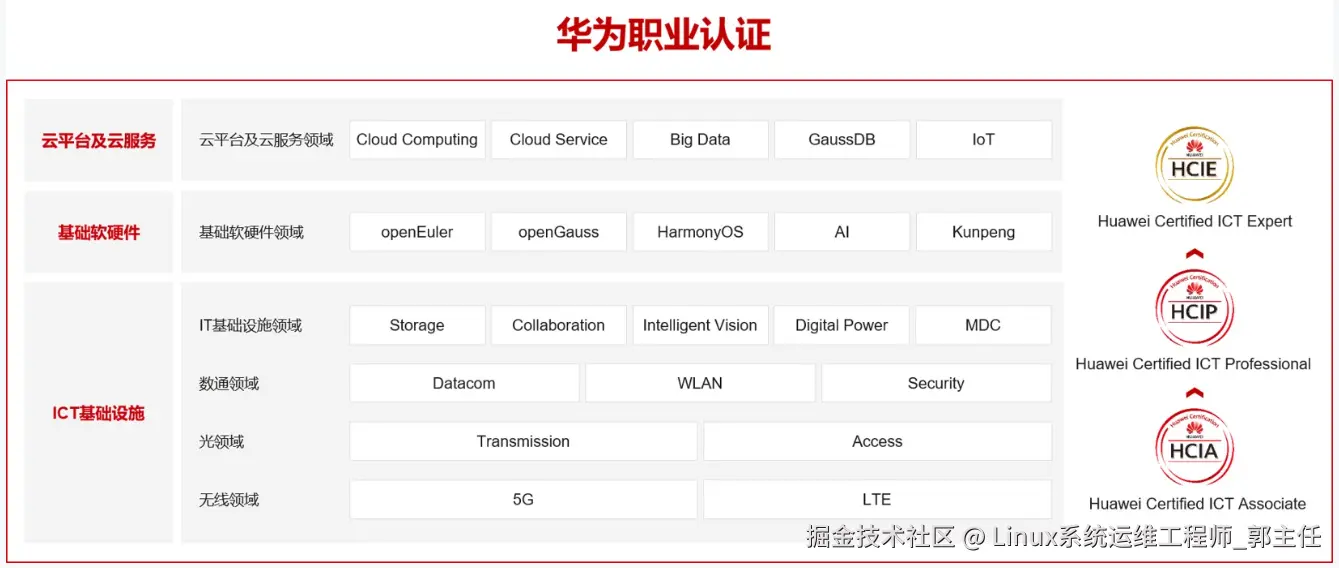
Task: Click the 基础软硬件 category header
Action: pos(99,232)
